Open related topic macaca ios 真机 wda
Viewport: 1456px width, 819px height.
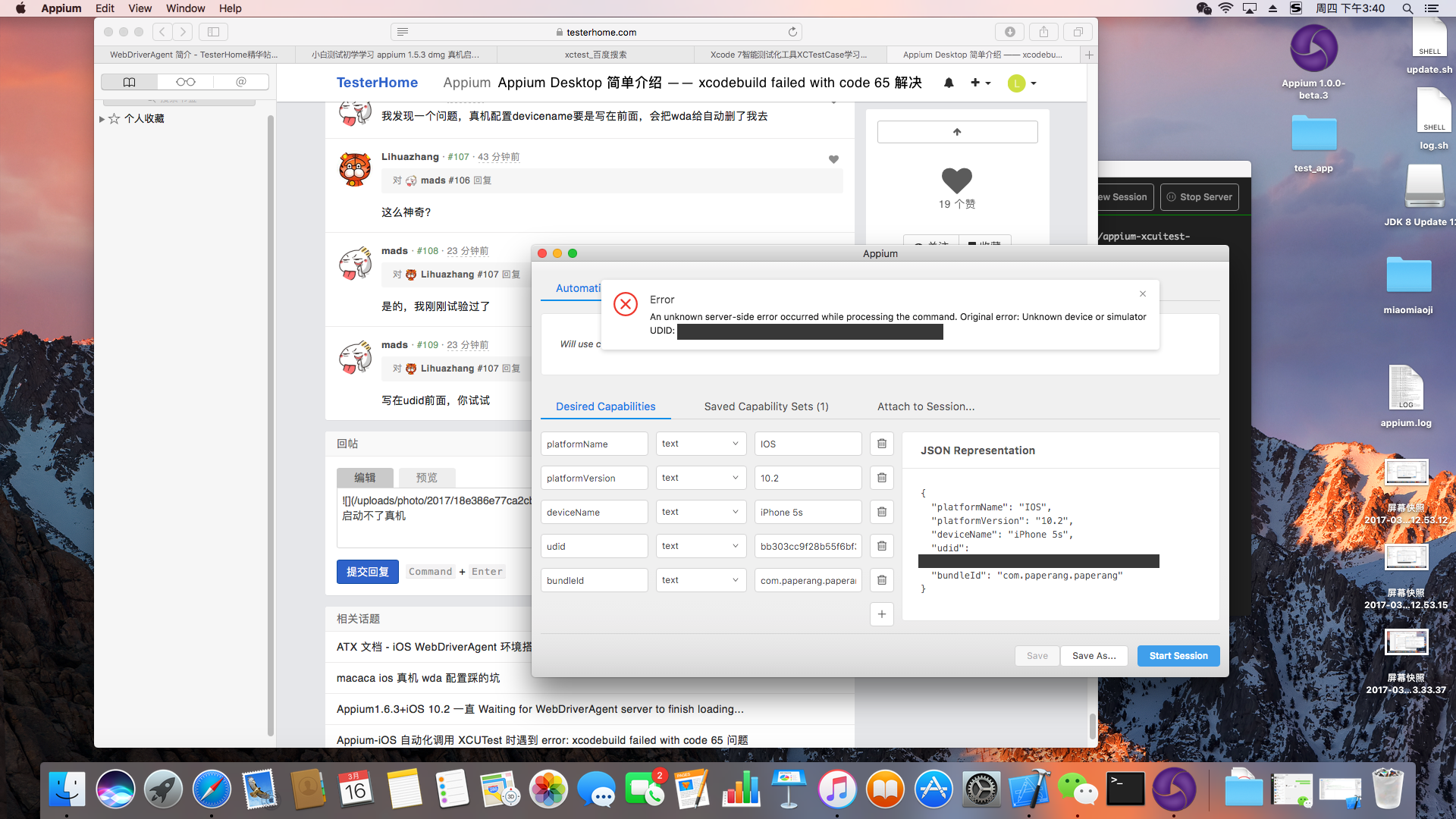418,678
